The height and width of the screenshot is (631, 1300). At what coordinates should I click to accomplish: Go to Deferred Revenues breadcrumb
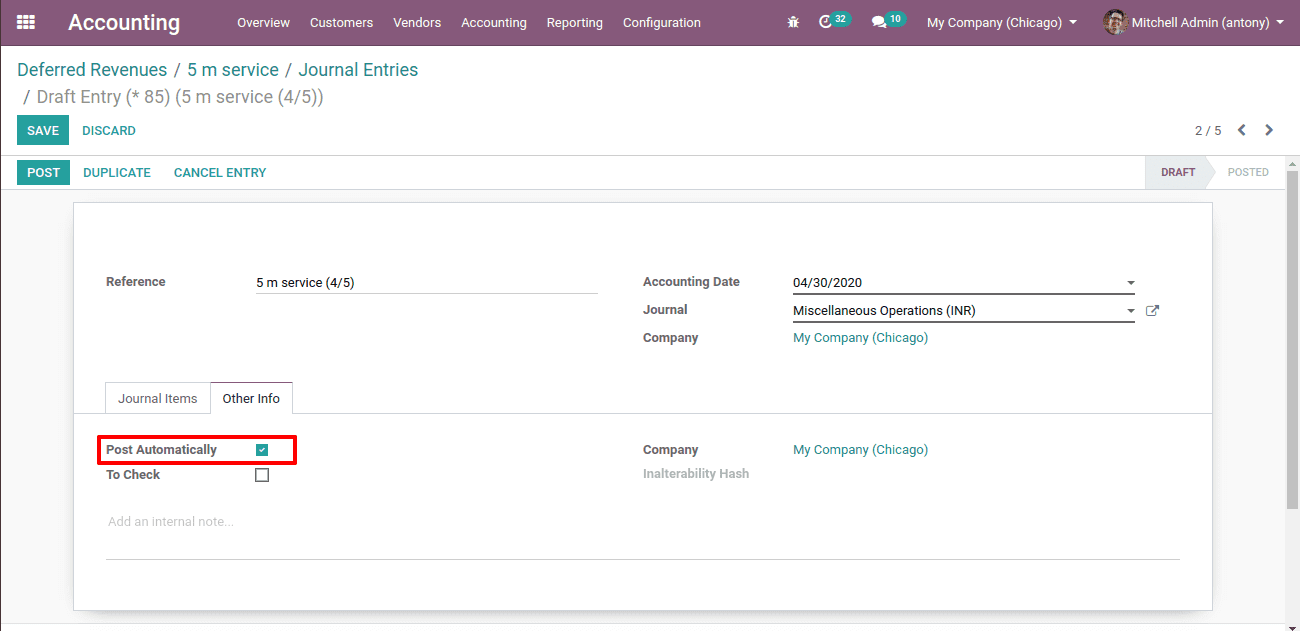92,70
